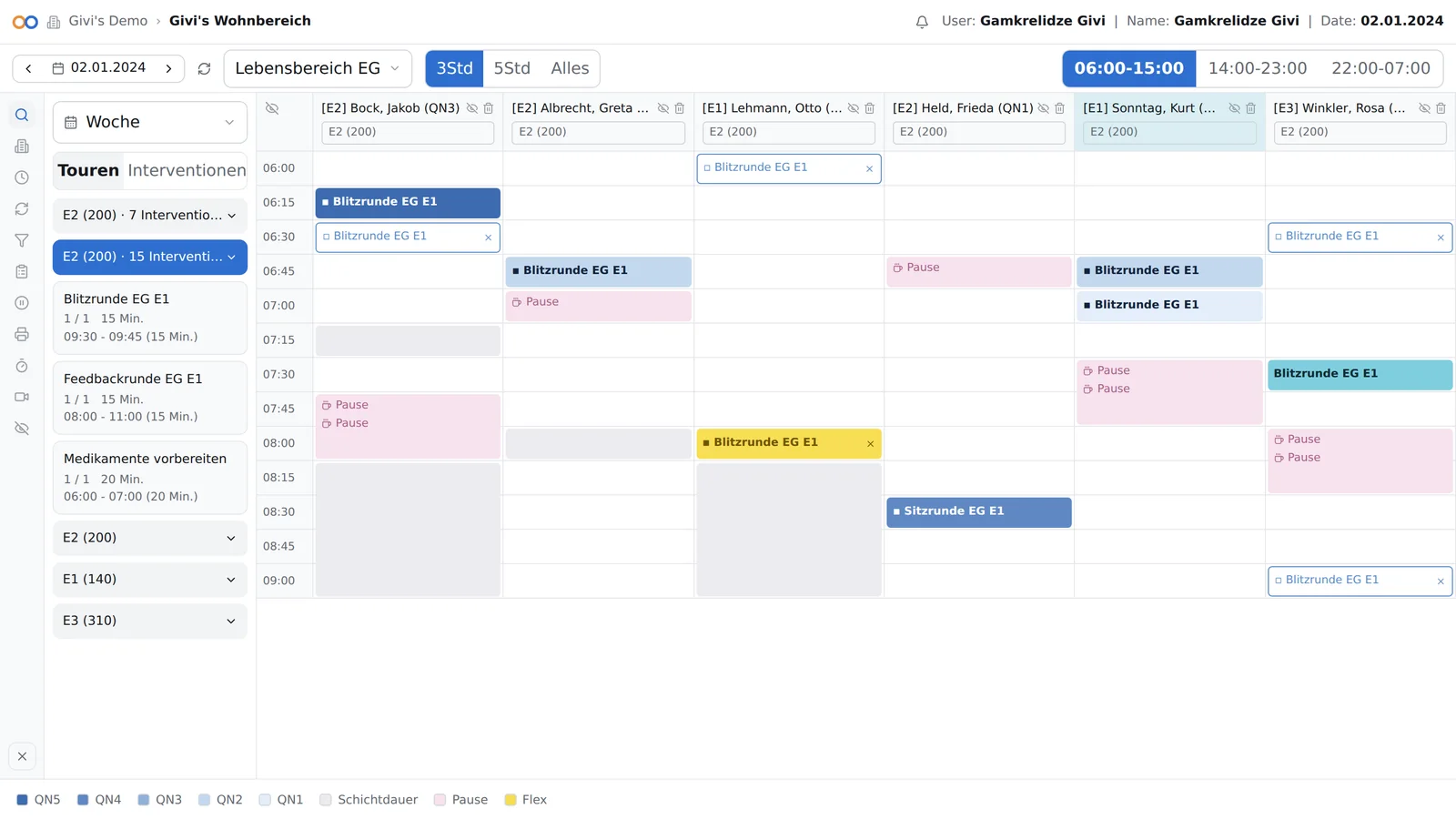Open the Lebensbereich EG dropdown
The image size is (1456, 819).
pos(318,68)
